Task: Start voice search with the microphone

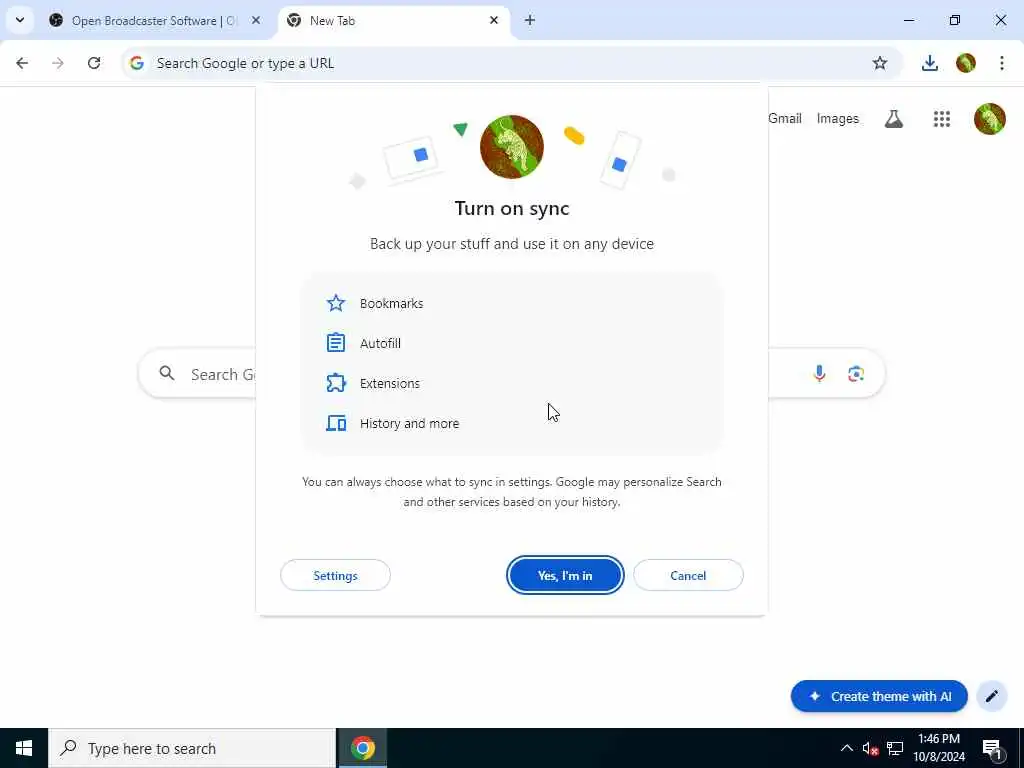Action: (819, 374)
